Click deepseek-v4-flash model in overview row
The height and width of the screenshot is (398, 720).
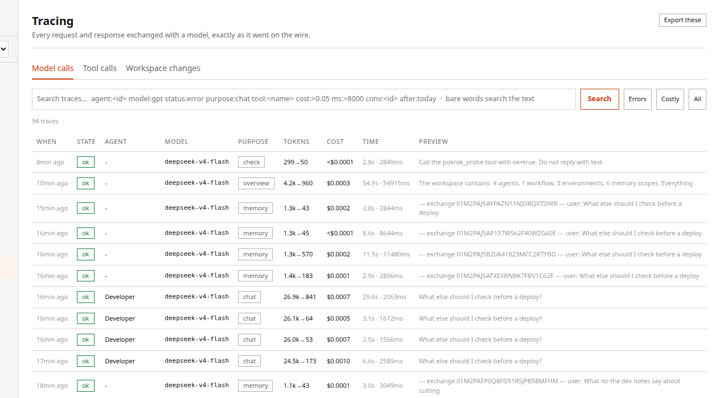coord(197,183)
